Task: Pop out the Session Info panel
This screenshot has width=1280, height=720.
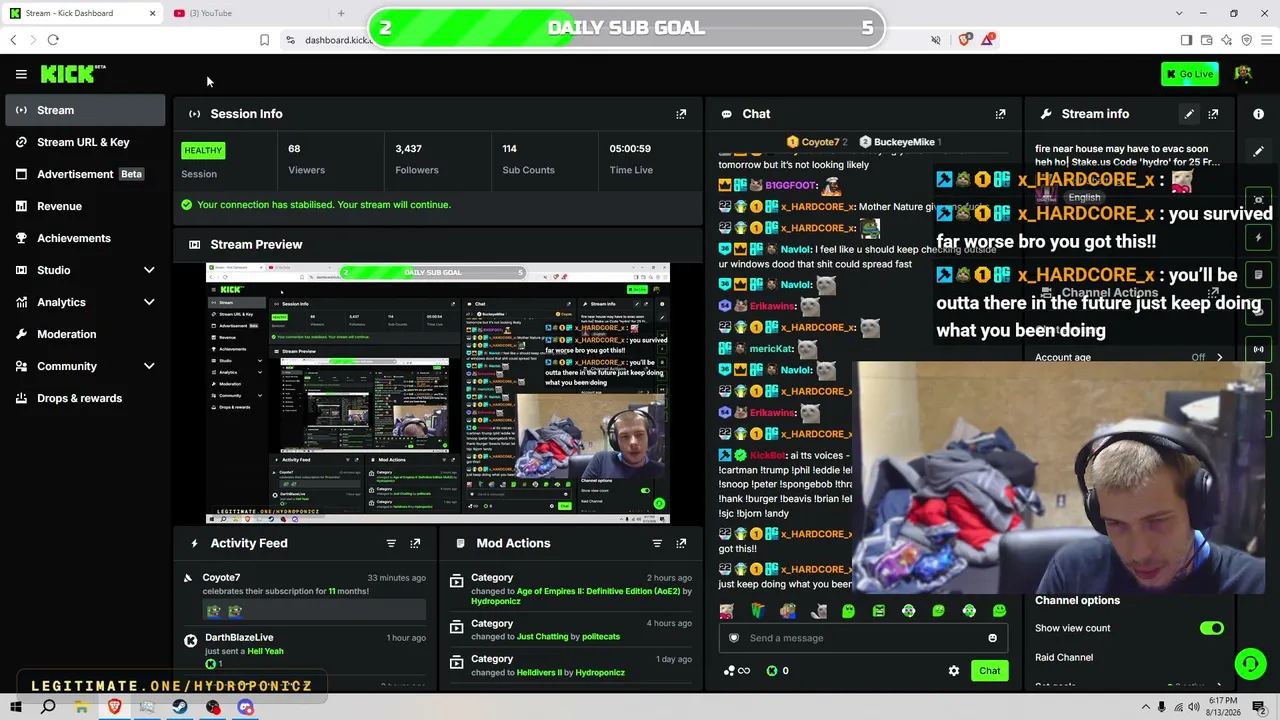Action: pos(681,114)
